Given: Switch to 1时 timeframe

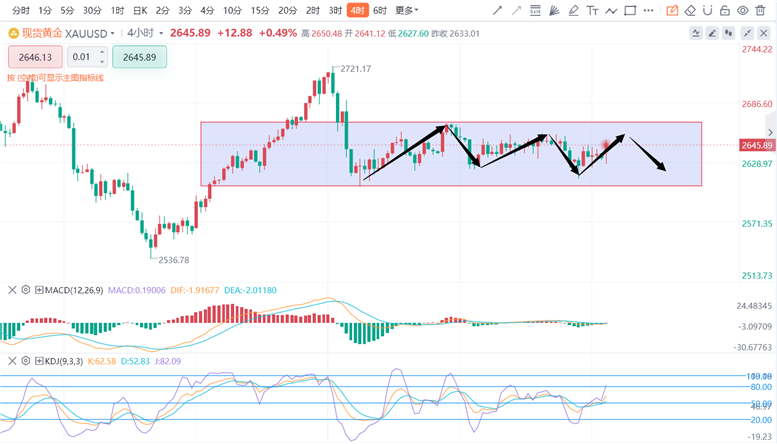Looking at the screenshot, I should point(117,10).
